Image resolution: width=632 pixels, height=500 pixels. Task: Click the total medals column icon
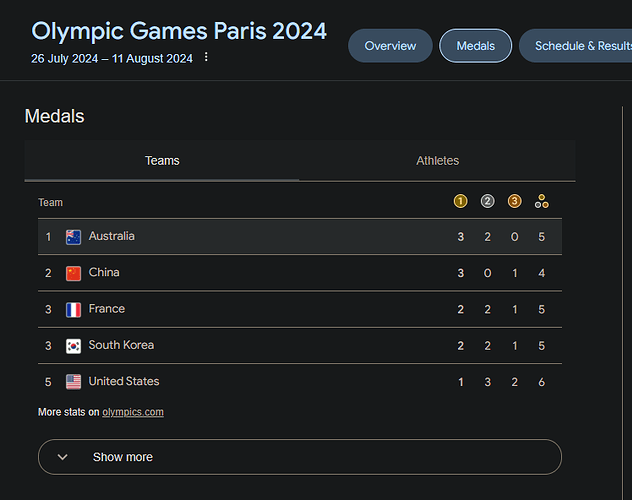tap(541, 201)
